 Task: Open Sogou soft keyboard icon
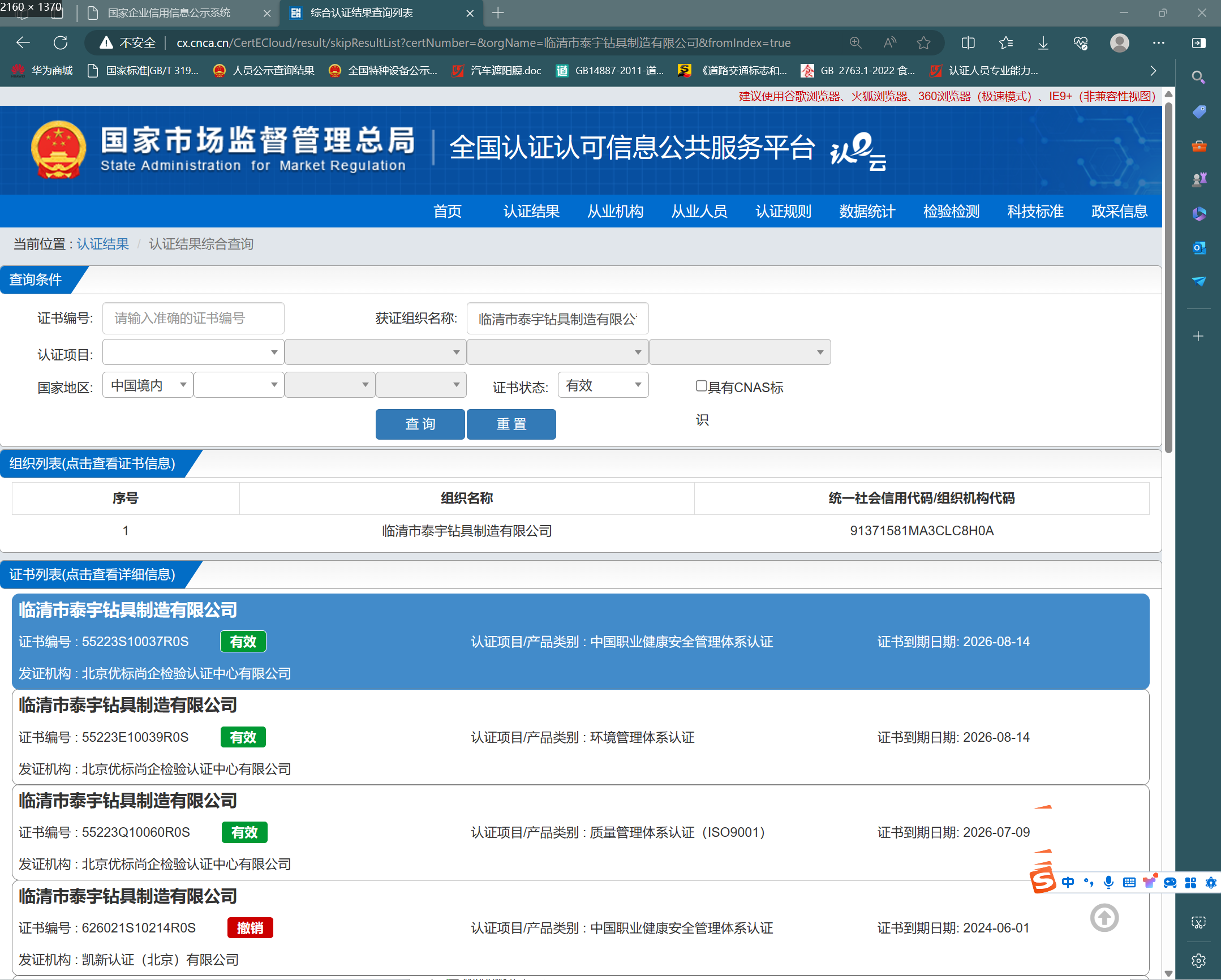click(x=1129, y=882)
